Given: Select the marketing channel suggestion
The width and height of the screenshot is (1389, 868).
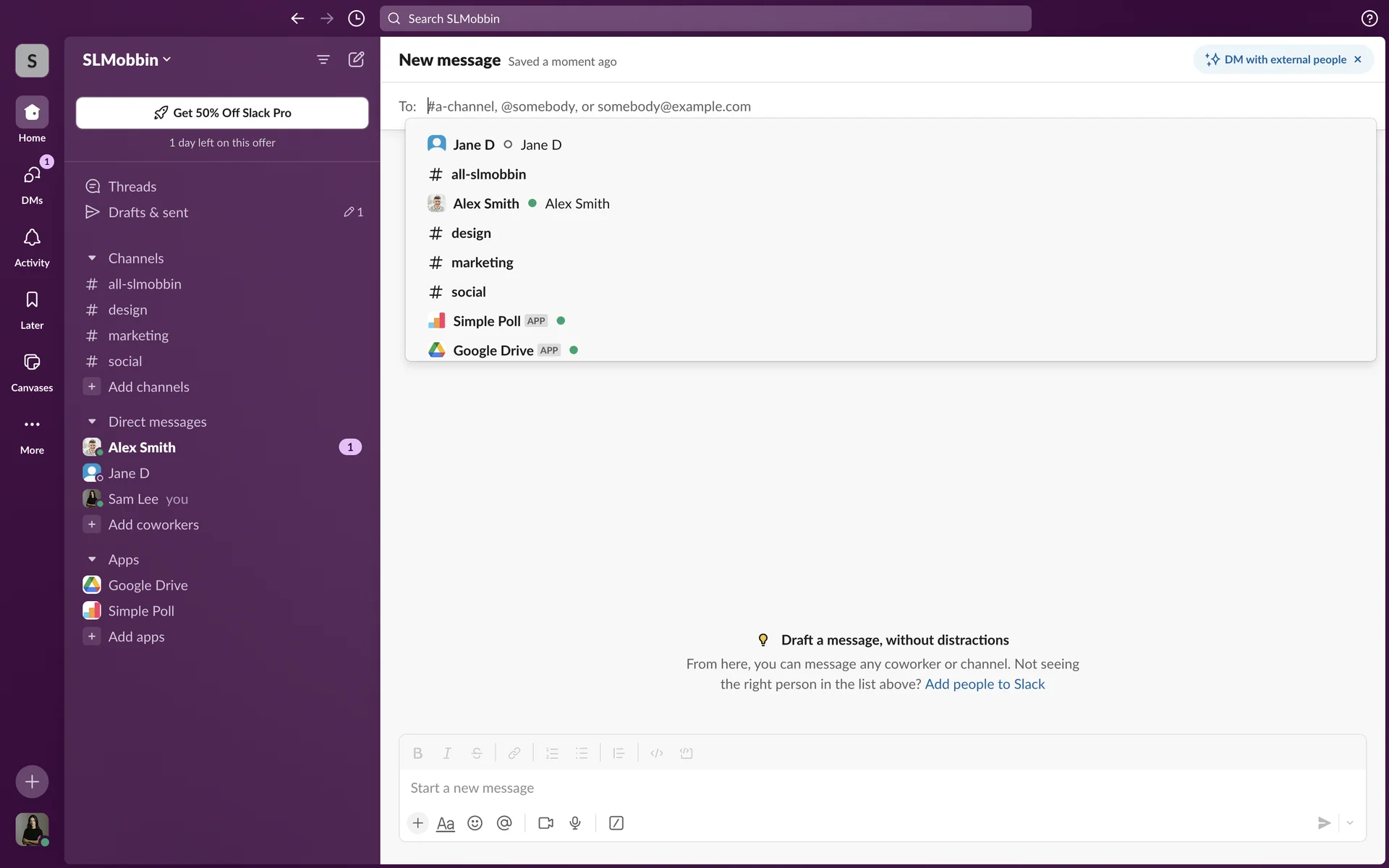Looking at the screenshot, I should (482, 263).
